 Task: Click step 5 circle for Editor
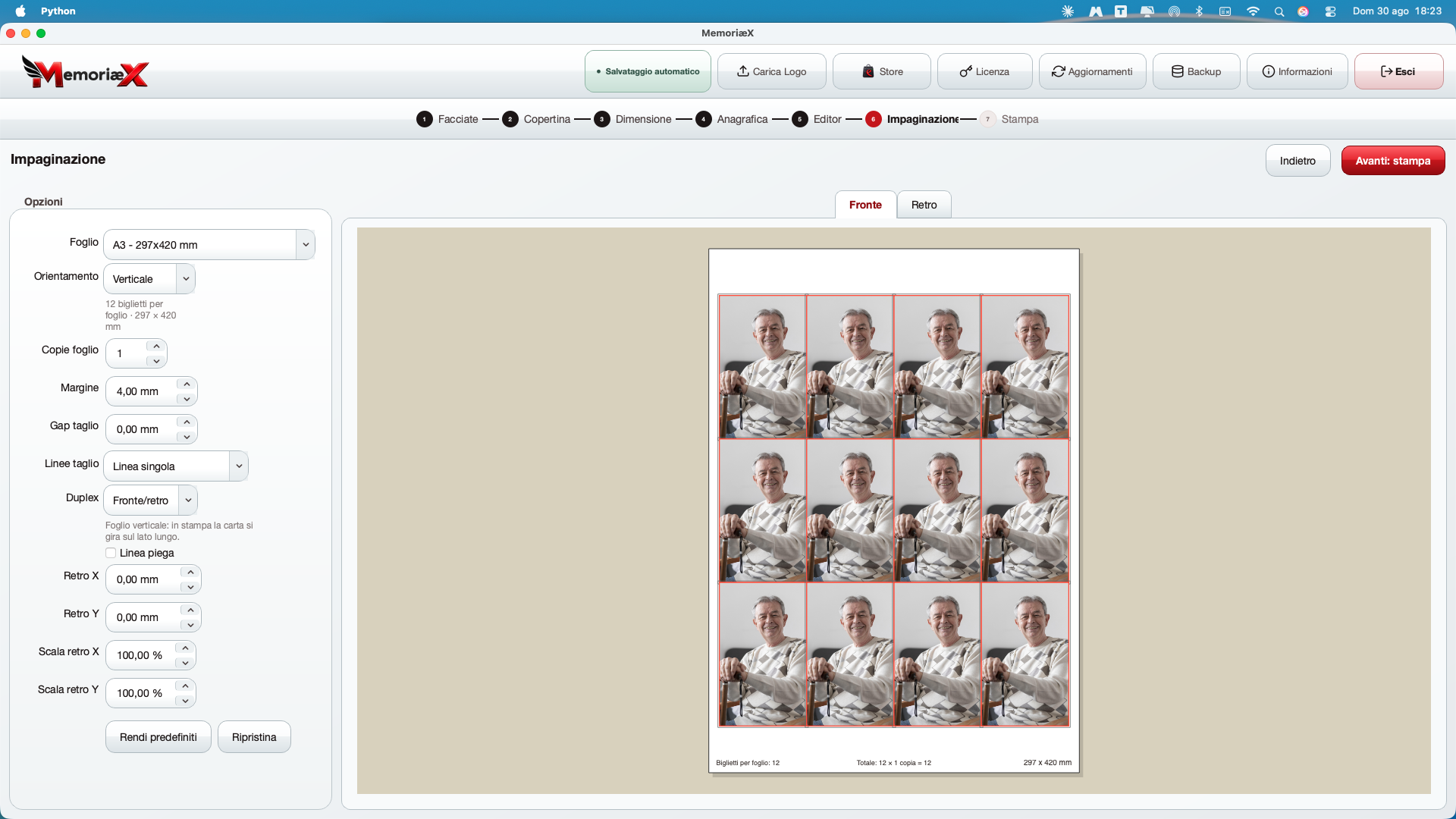click(x=800, y=119)
